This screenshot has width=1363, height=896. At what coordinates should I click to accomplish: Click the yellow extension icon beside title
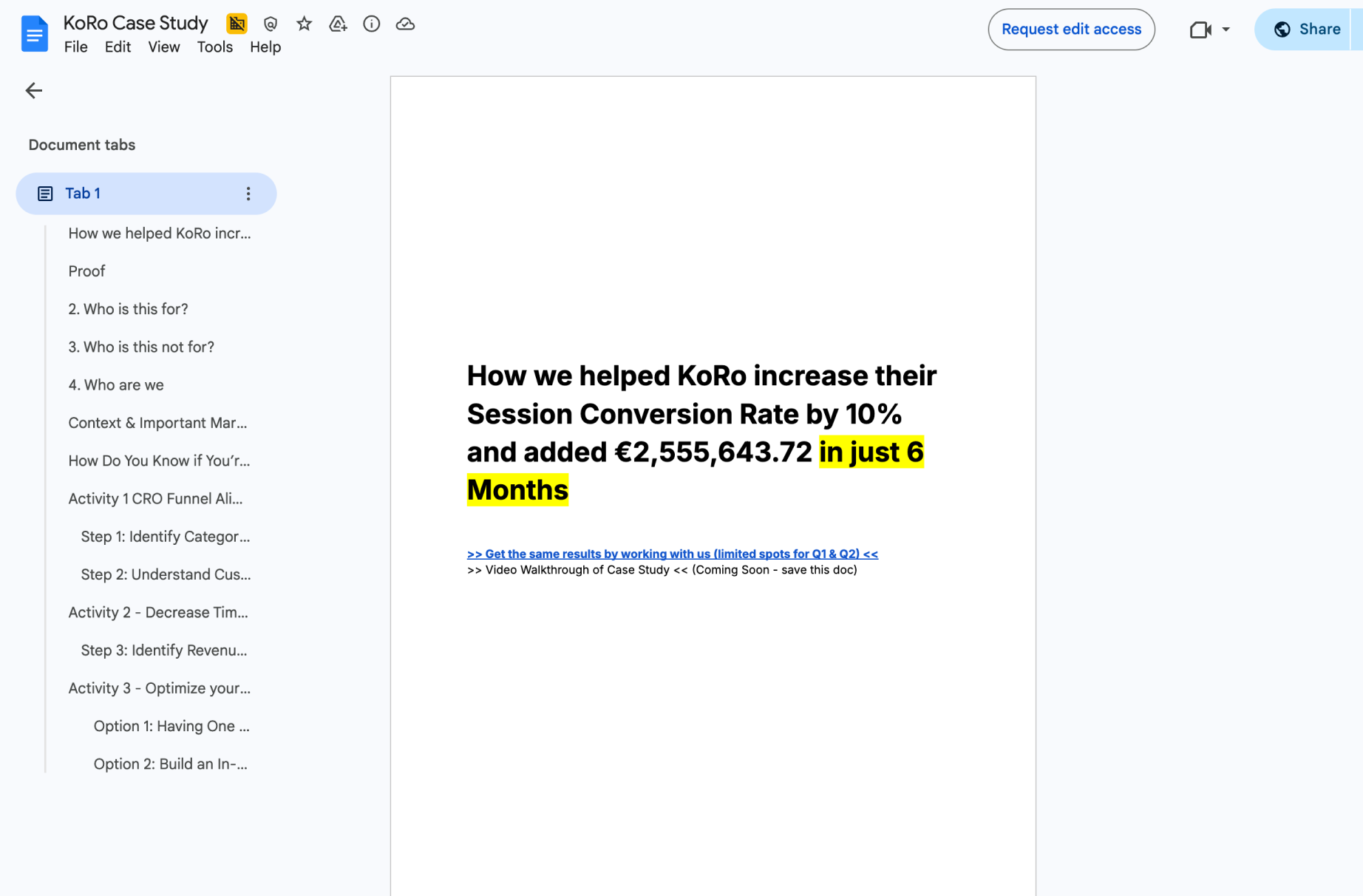[x=237, y=24]
